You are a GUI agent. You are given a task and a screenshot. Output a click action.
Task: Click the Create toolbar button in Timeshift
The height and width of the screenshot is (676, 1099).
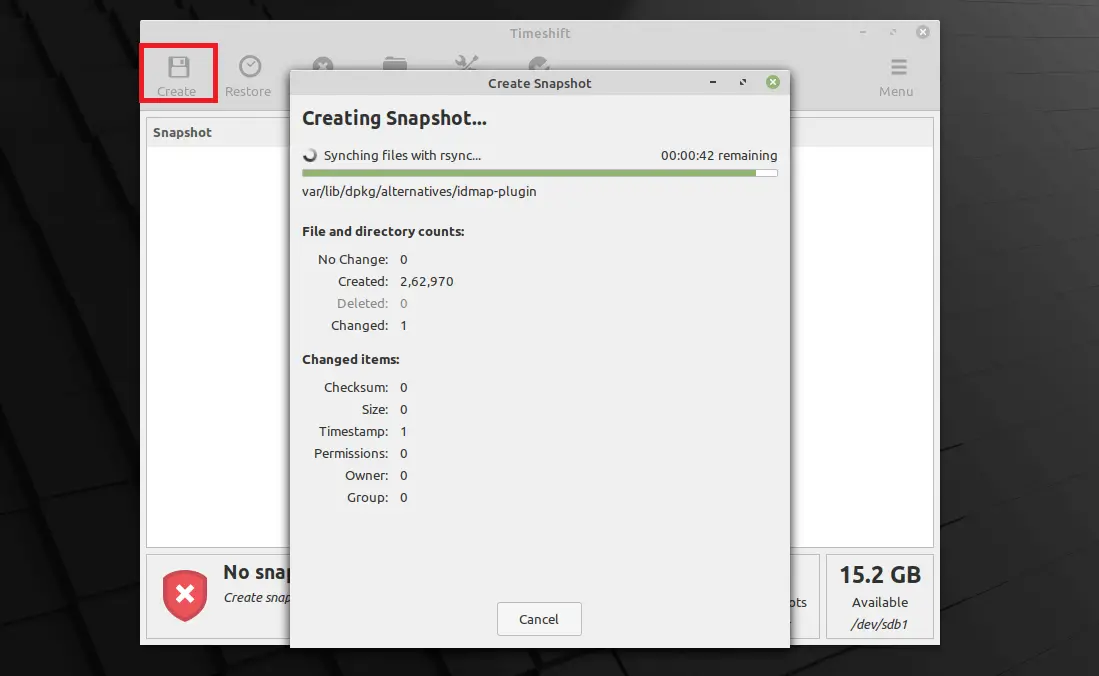[178, 74]
